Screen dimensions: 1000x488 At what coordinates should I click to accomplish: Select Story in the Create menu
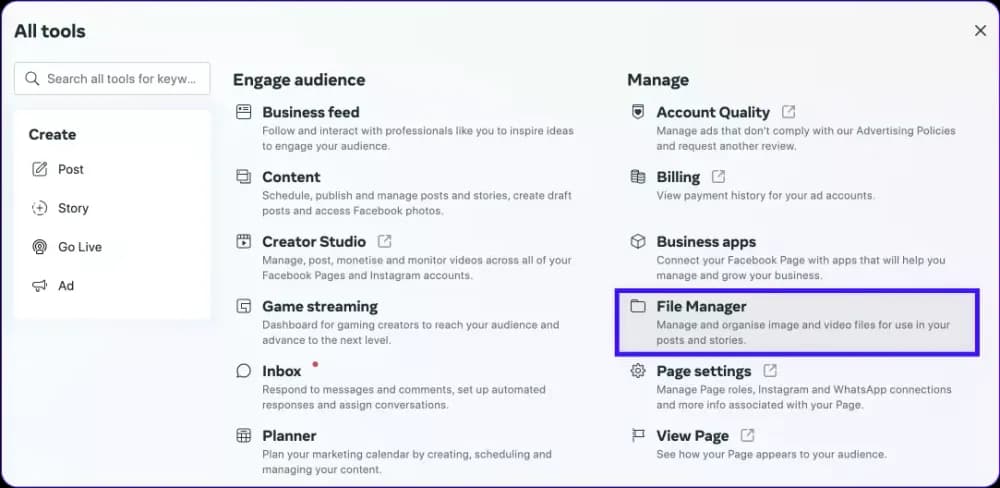73,208
